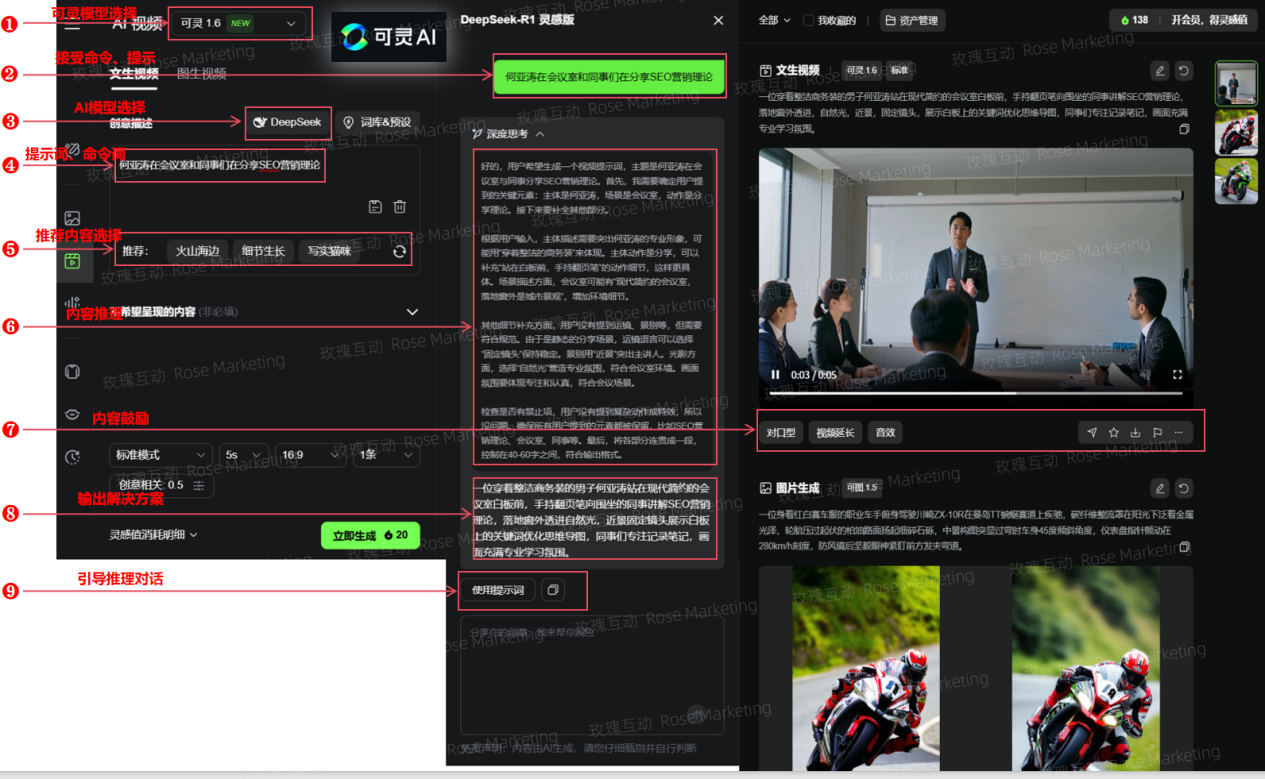Click the 使用提示词 button
The height and width of the screenshot is (779, 1265).
(x=498, y=590)
